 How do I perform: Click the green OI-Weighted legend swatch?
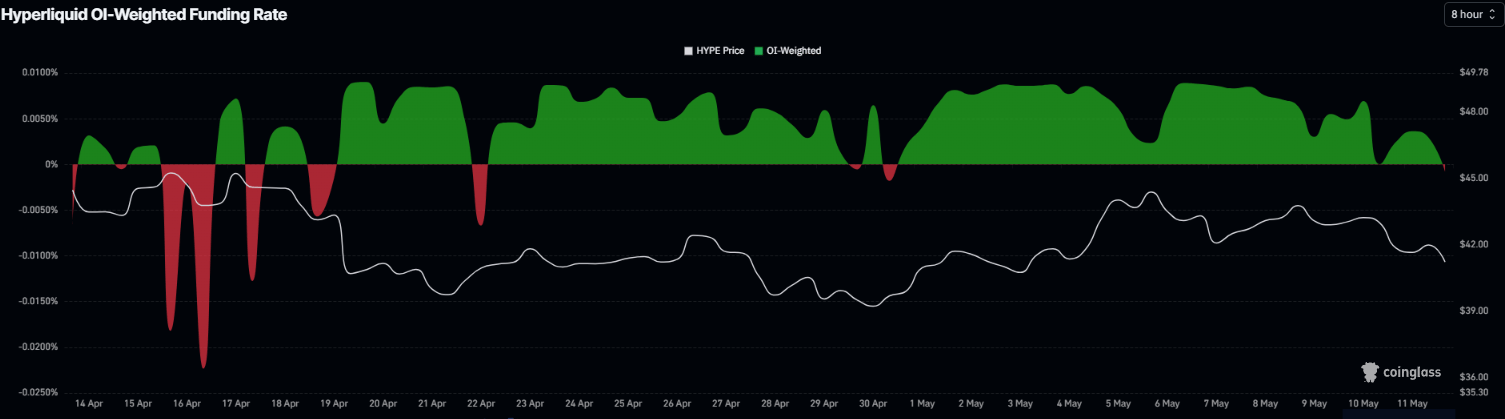click(759, 50)
